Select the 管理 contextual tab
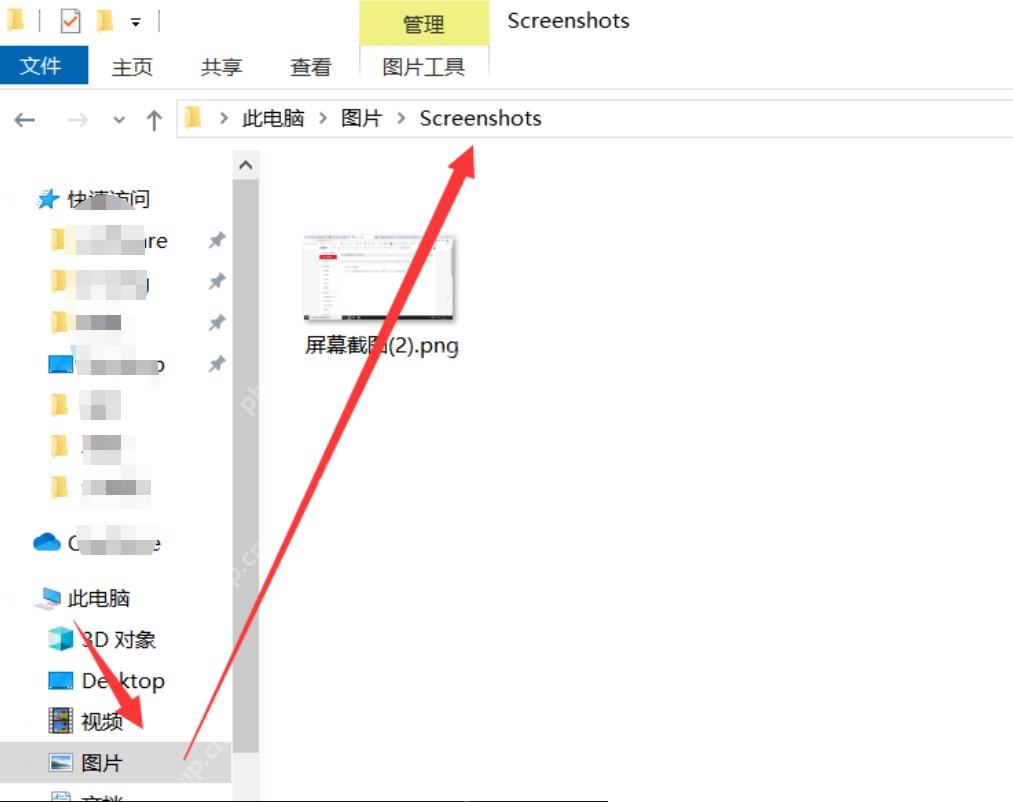Screen dimensions: 1013x802 [424, 24]
